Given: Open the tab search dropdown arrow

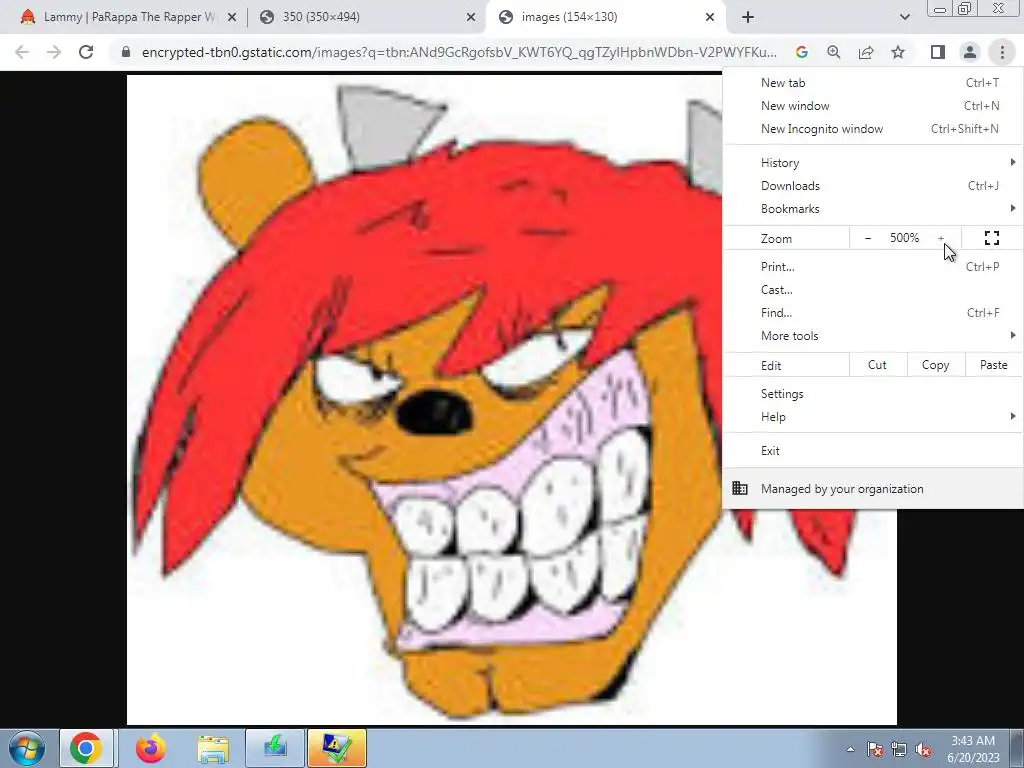Looking at the screenshot, I should pyautogui.click(x=904, y=17).
